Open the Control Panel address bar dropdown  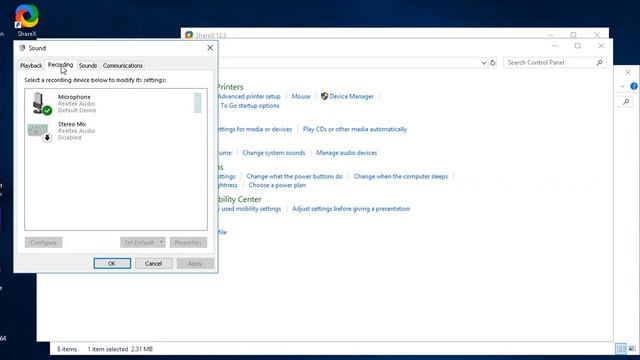[484, 63]
